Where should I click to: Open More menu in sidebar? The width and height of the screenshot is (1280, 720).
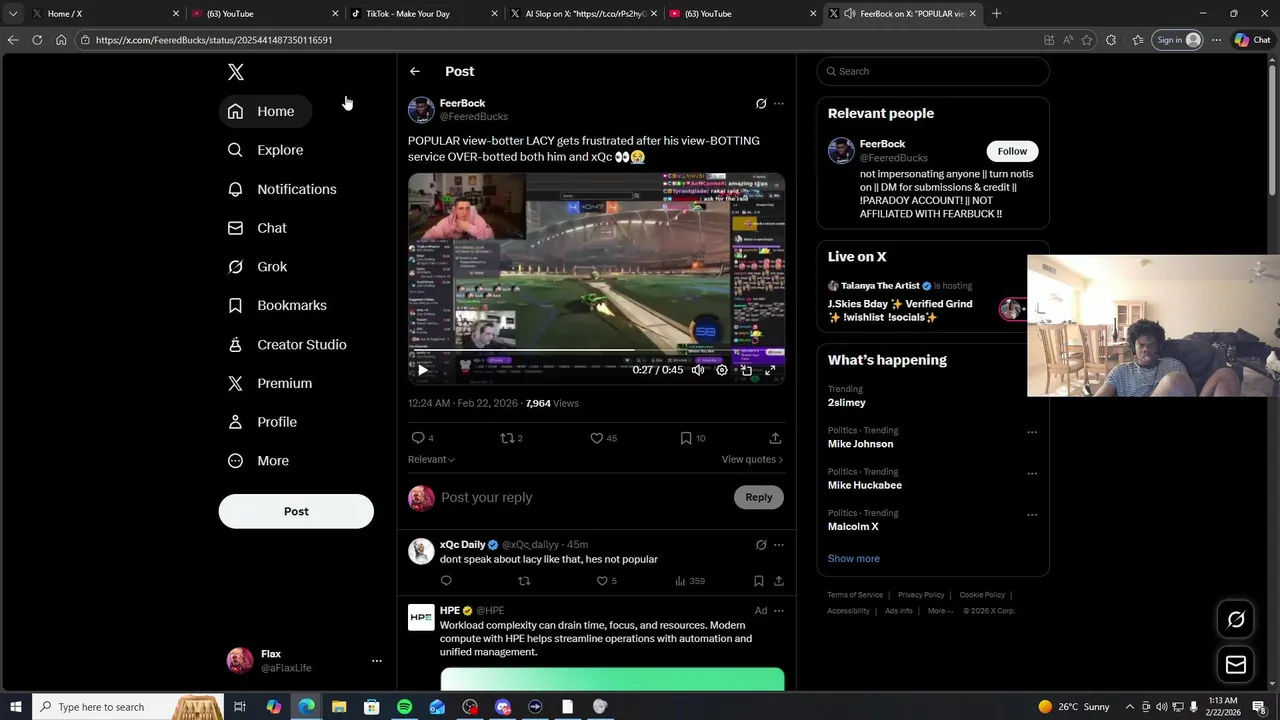pos(258,461)
